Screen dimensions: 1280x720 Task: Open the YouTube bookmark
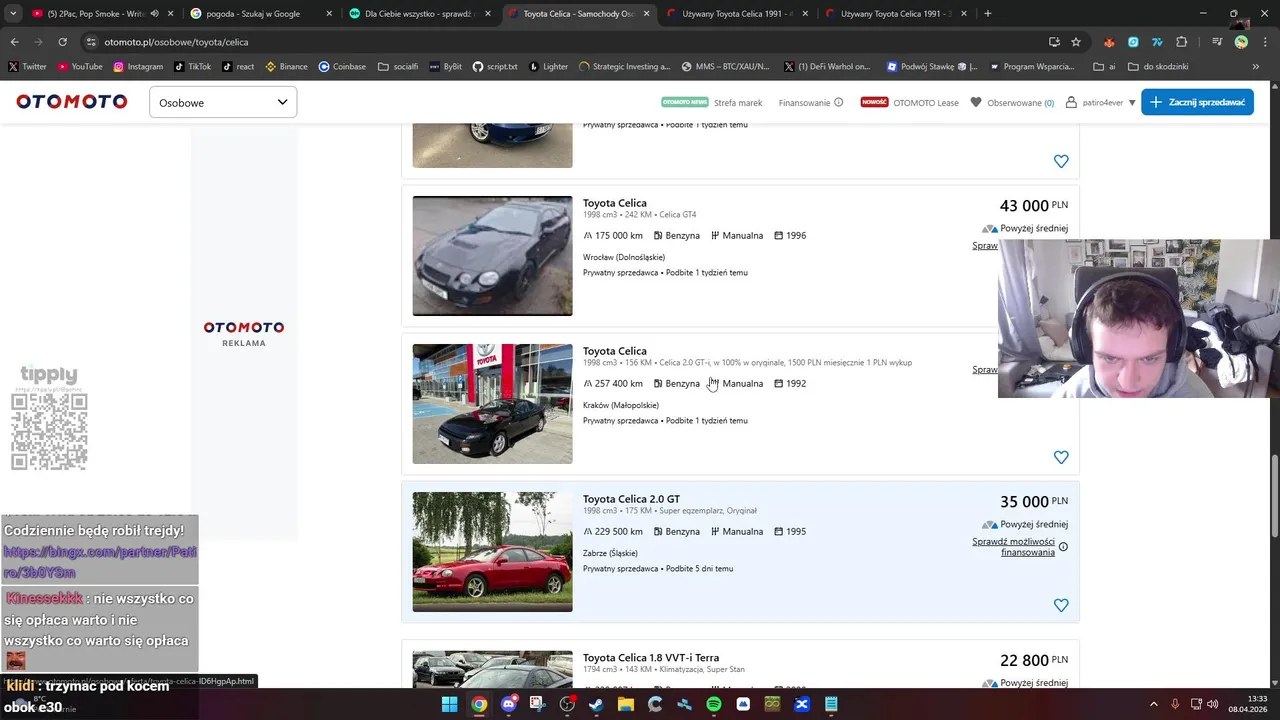tap(80, 67)
